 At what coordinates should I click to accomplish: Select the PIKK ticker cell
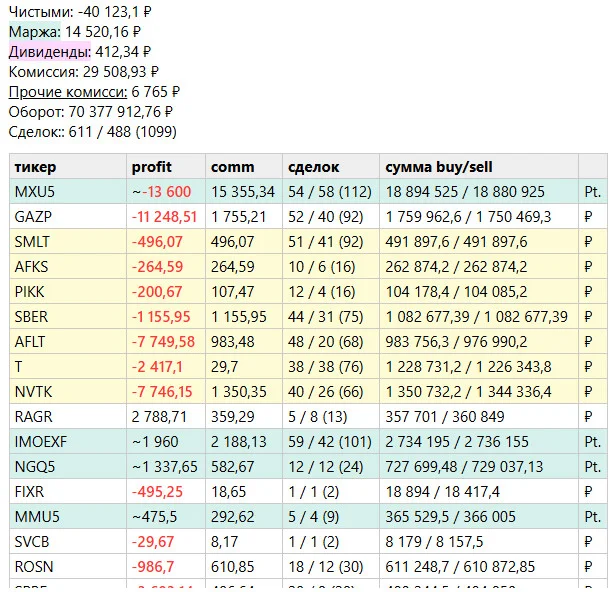[x=68, y=292]
